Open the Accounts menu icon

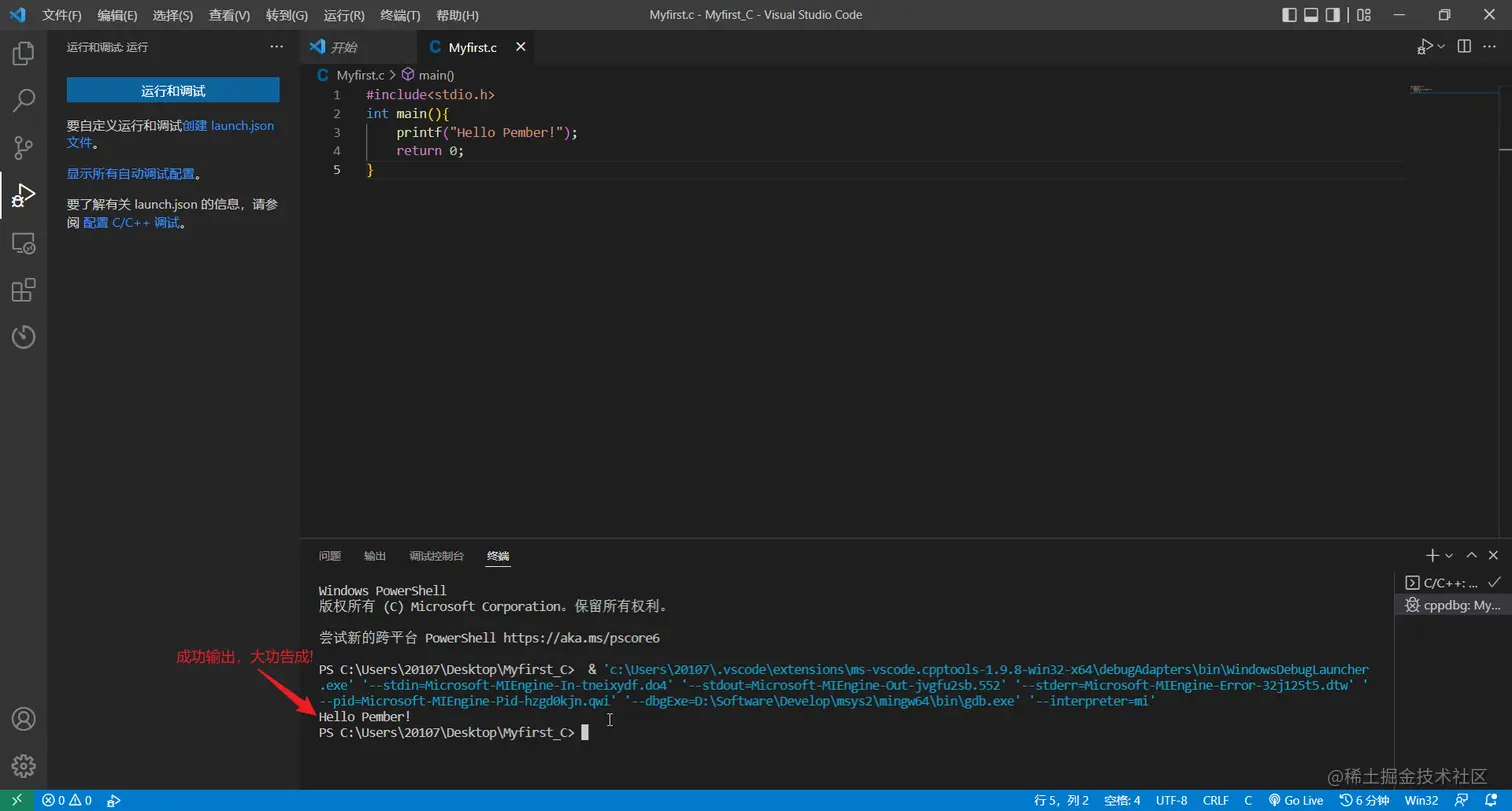coord(23,719)
